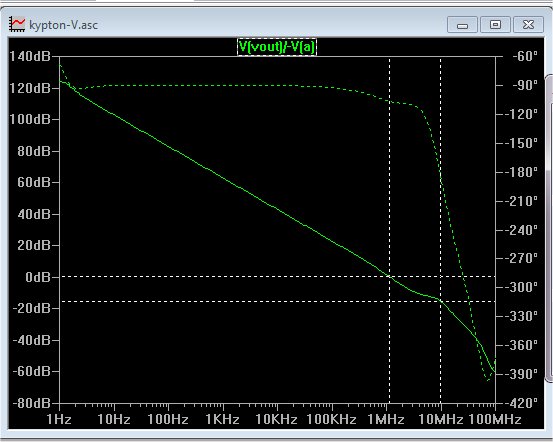Image resolution: width=553 pixels, height=442 pixels.
Task: Click the 140dB magnitude axis label
Action: click(x=30, y=56)
